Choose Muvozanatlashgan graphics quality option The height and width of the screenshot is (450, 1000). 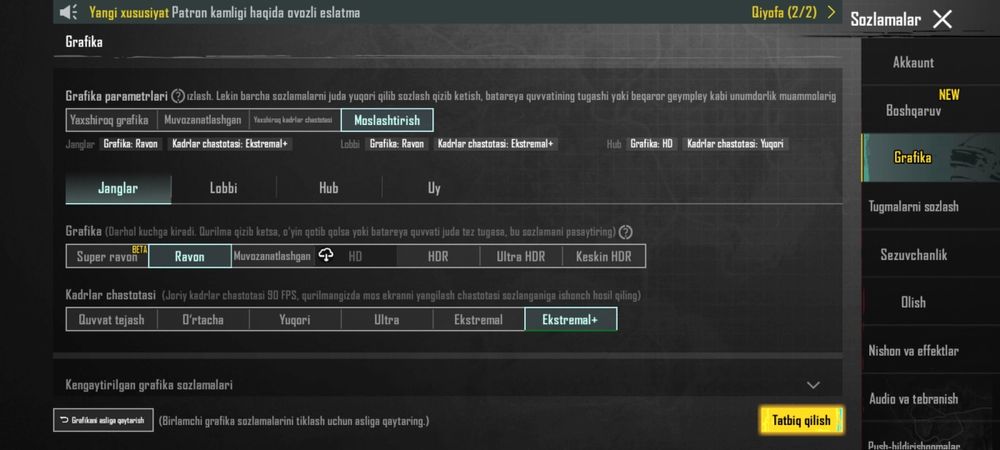[x=272, y=256]
